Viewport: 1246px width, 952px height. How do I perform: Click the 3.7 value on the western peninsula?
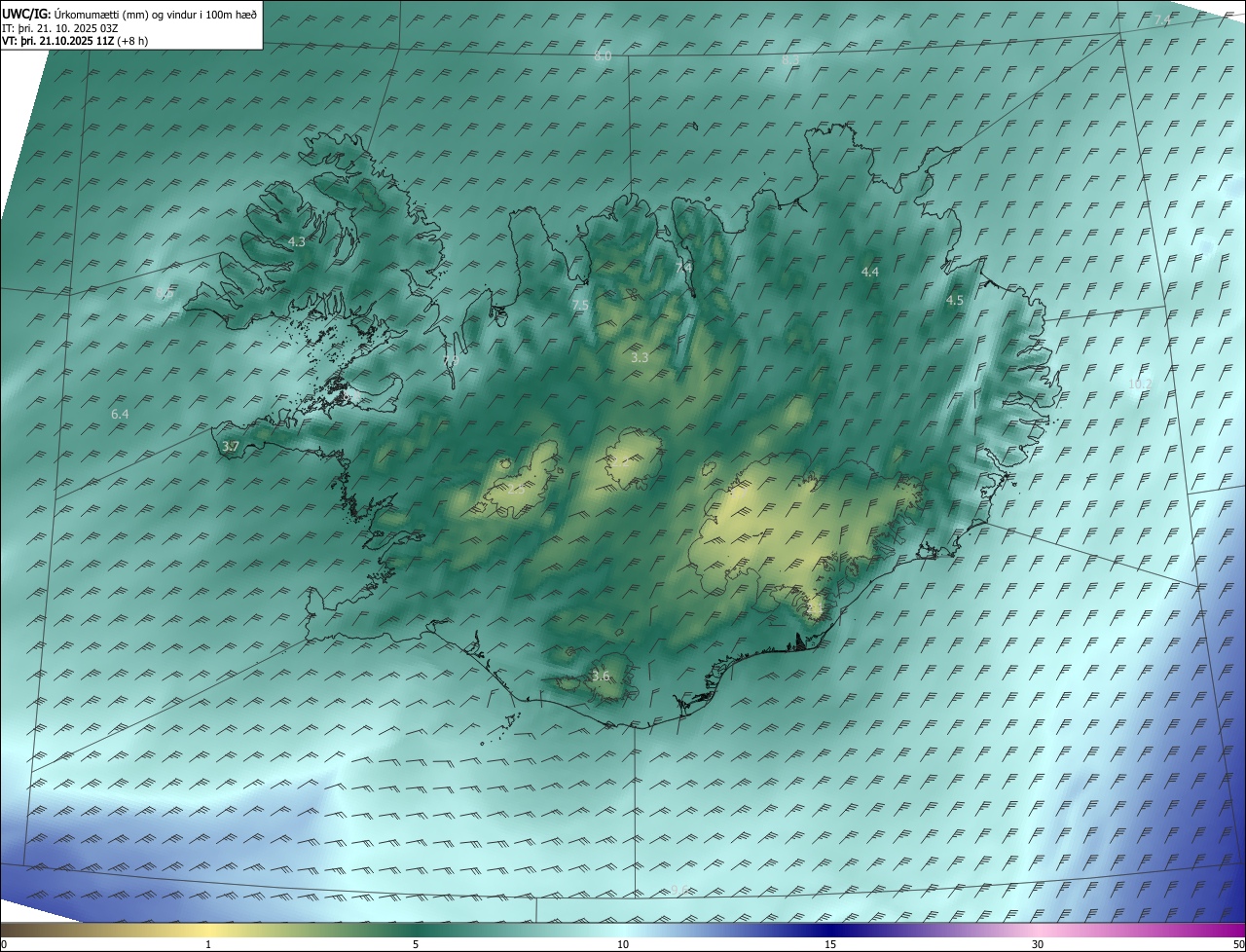(x=231, y=447)
